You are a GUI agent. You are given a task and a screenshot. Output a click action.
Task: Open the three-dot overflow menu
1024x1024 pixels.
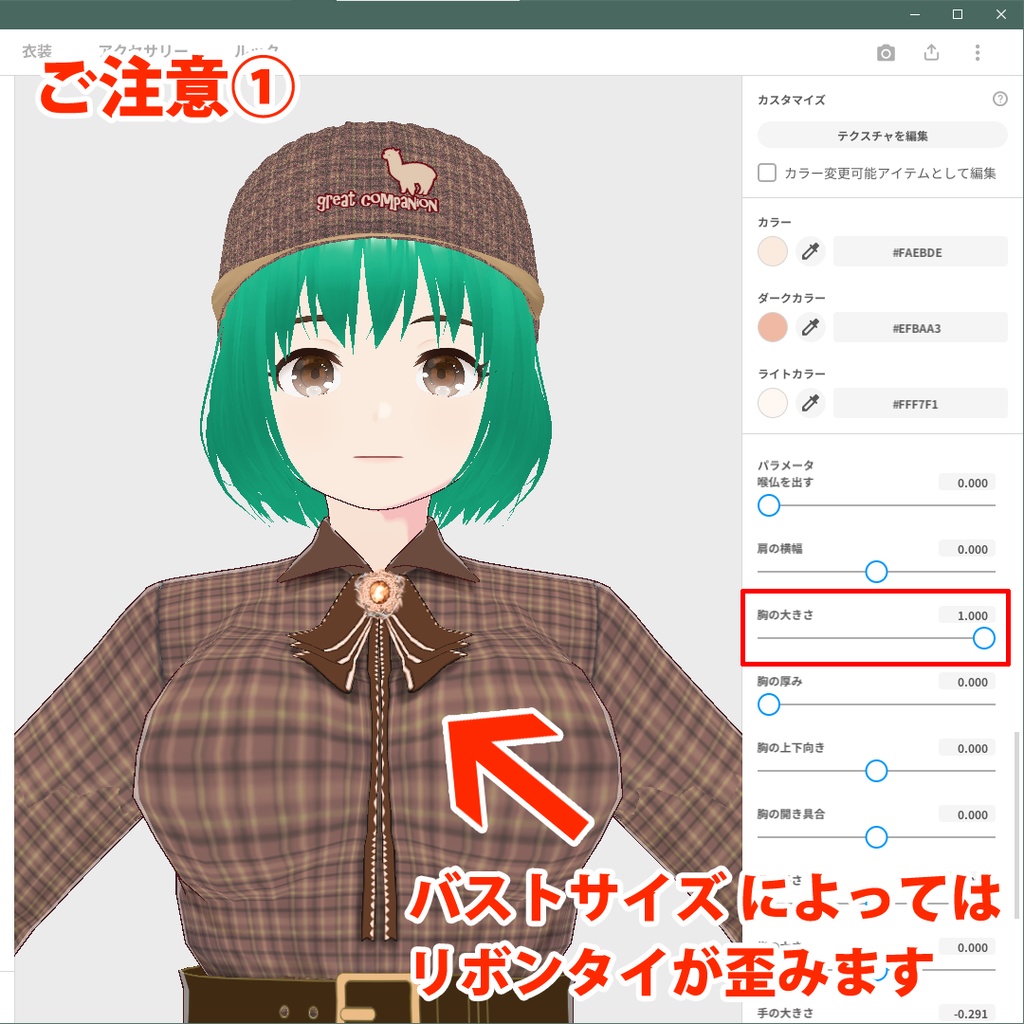point(975,53)
